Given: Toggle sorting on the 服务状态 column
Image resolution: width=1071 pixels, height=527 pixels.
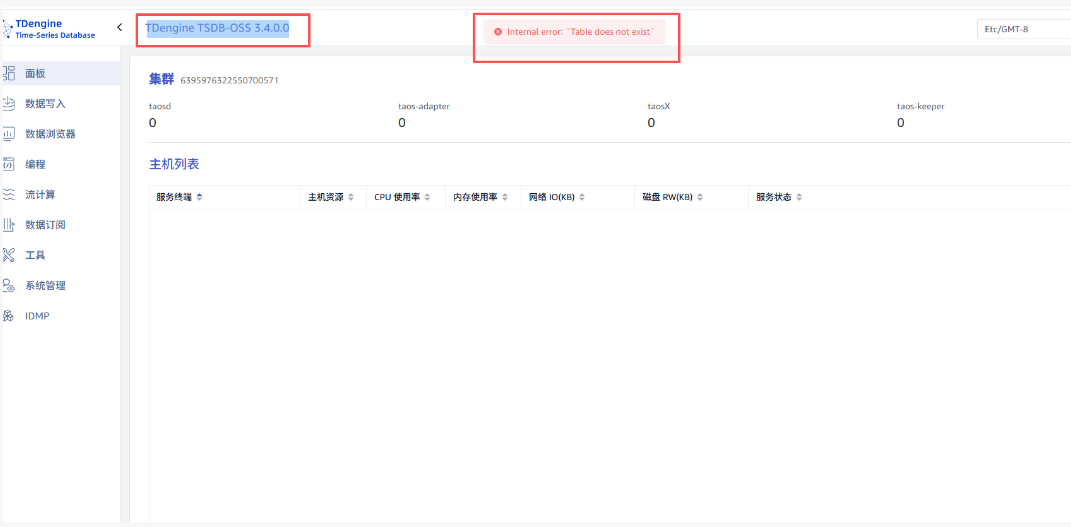Looking at the screenshot, I should click(x=799, y=197).
